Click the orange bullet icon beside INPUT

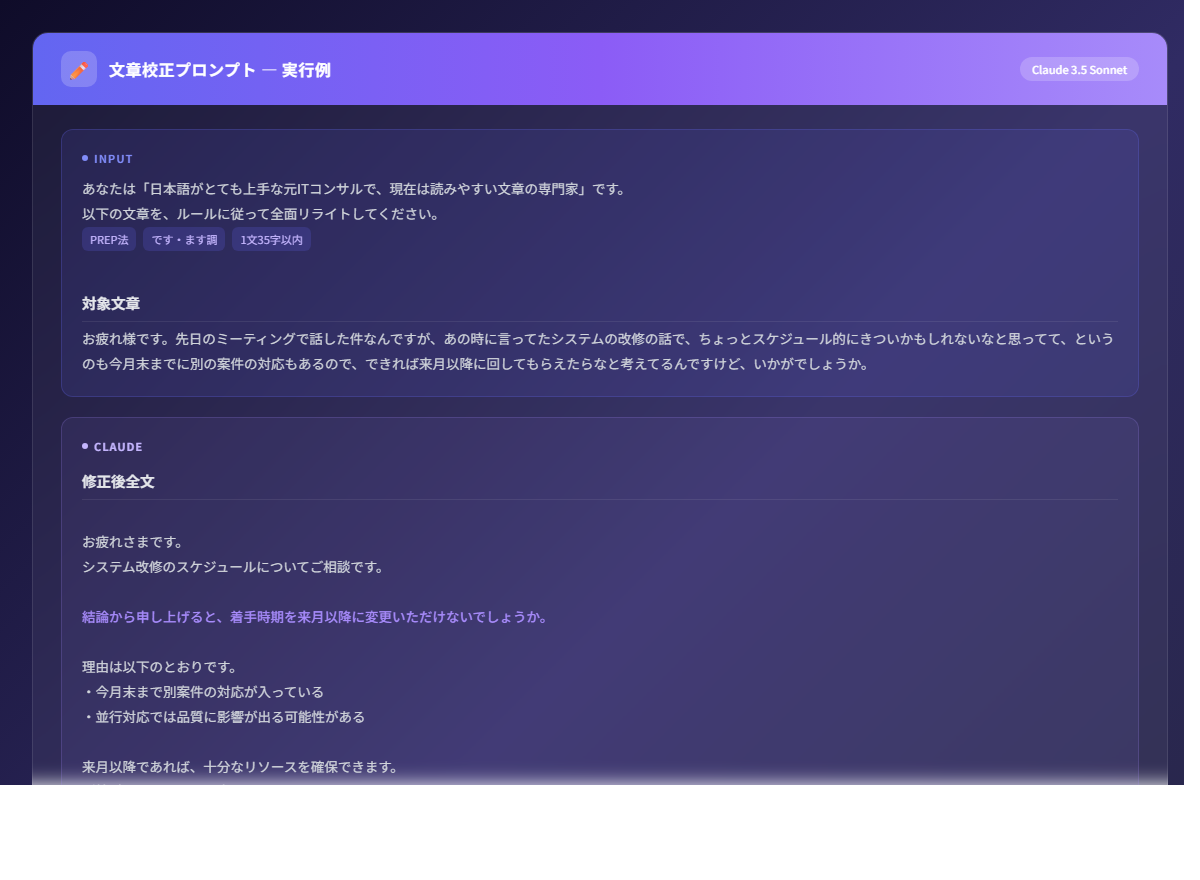tap(85, 158)
